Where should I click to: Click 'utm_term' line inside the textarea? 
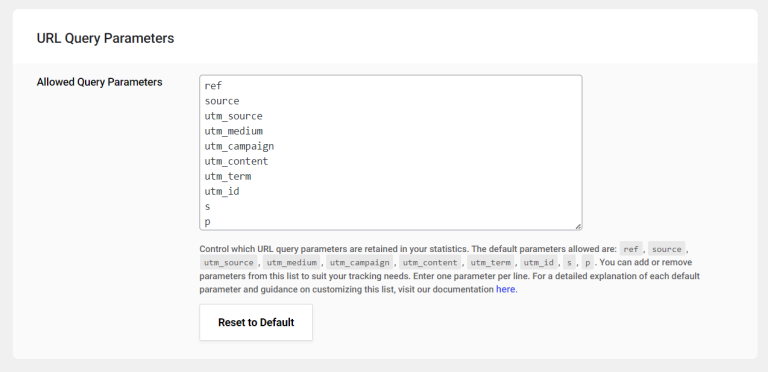228,176
